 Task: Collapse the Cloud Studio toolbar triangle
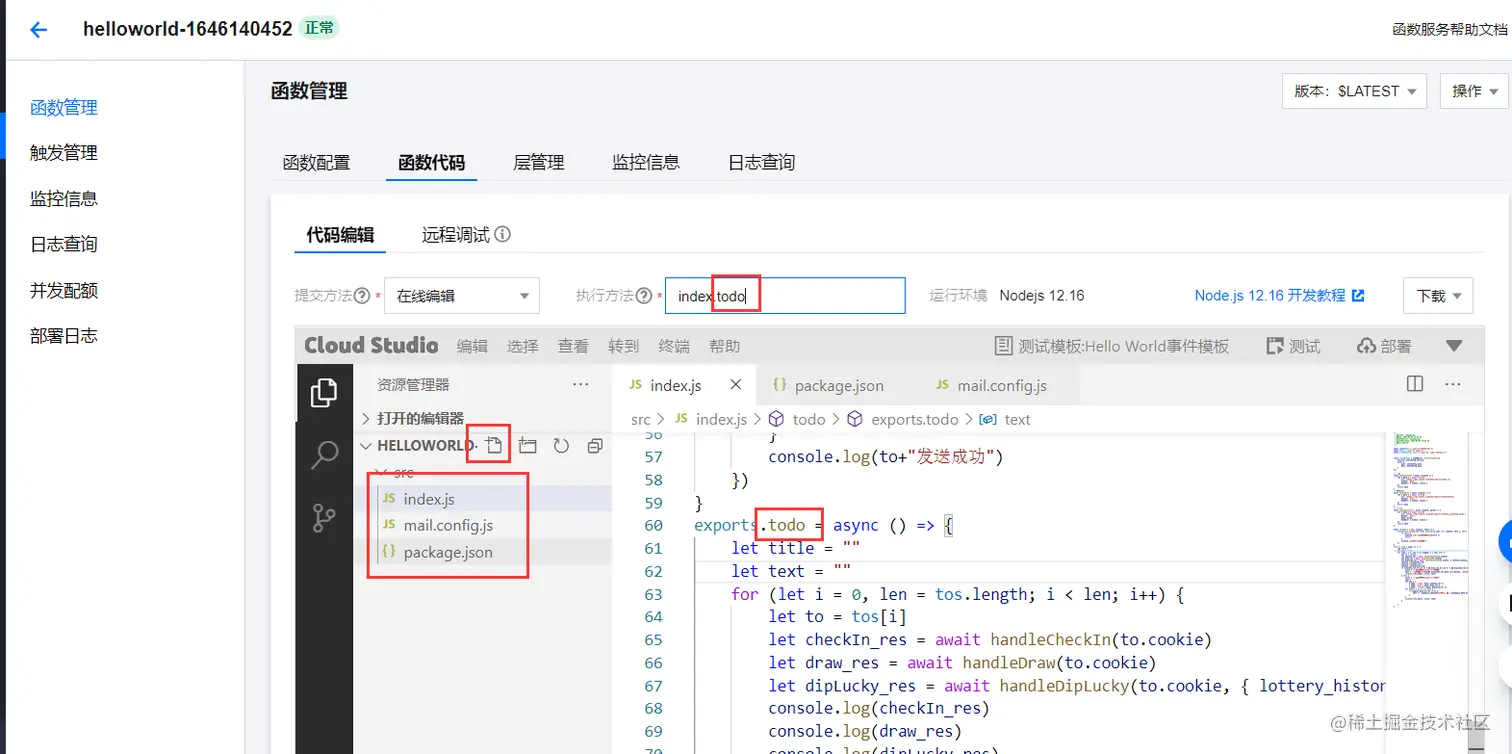pos(1454,346)
